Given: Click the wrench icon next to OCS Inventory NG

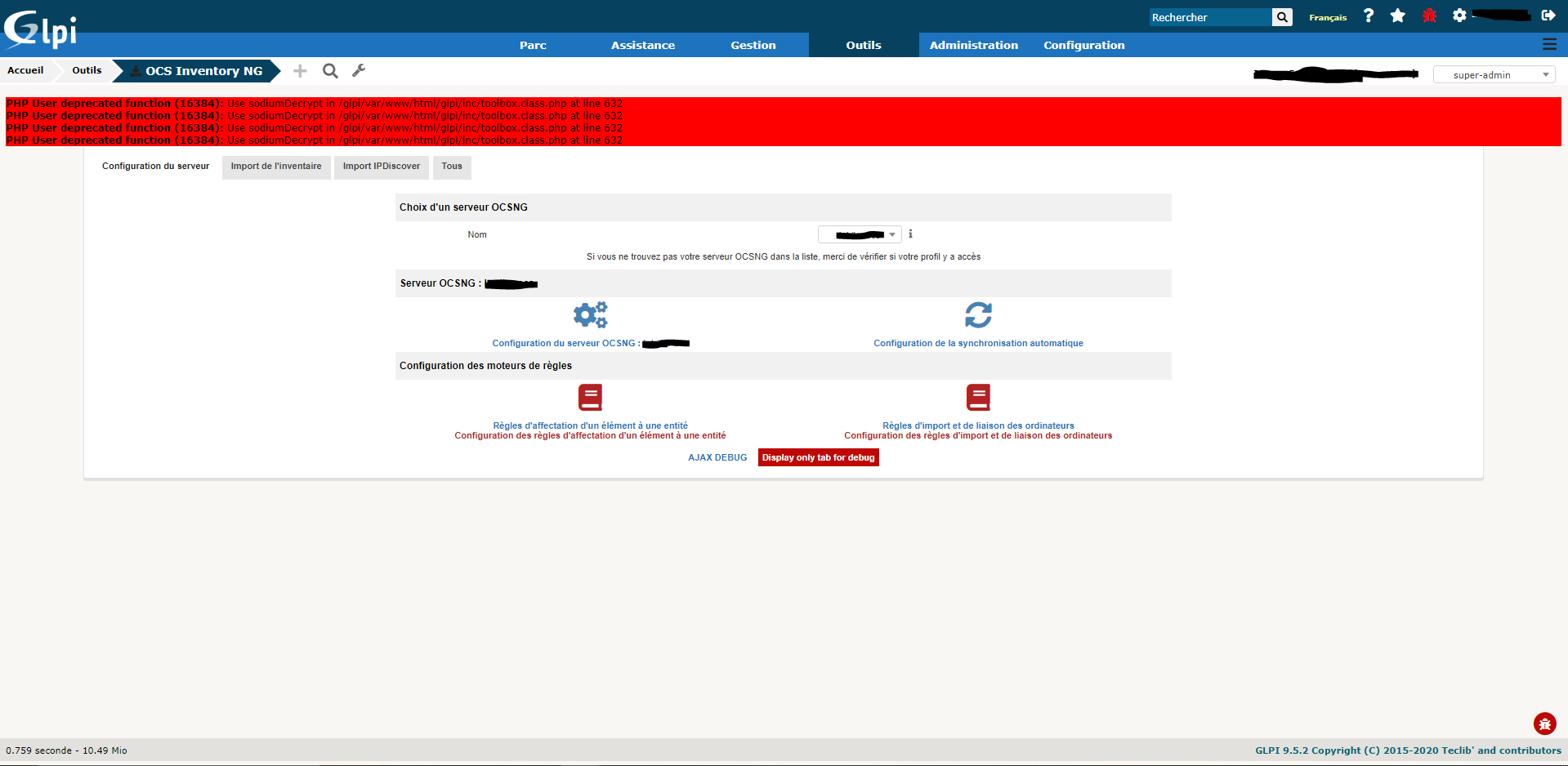Looking at the screenshot, I should [359, 71].
